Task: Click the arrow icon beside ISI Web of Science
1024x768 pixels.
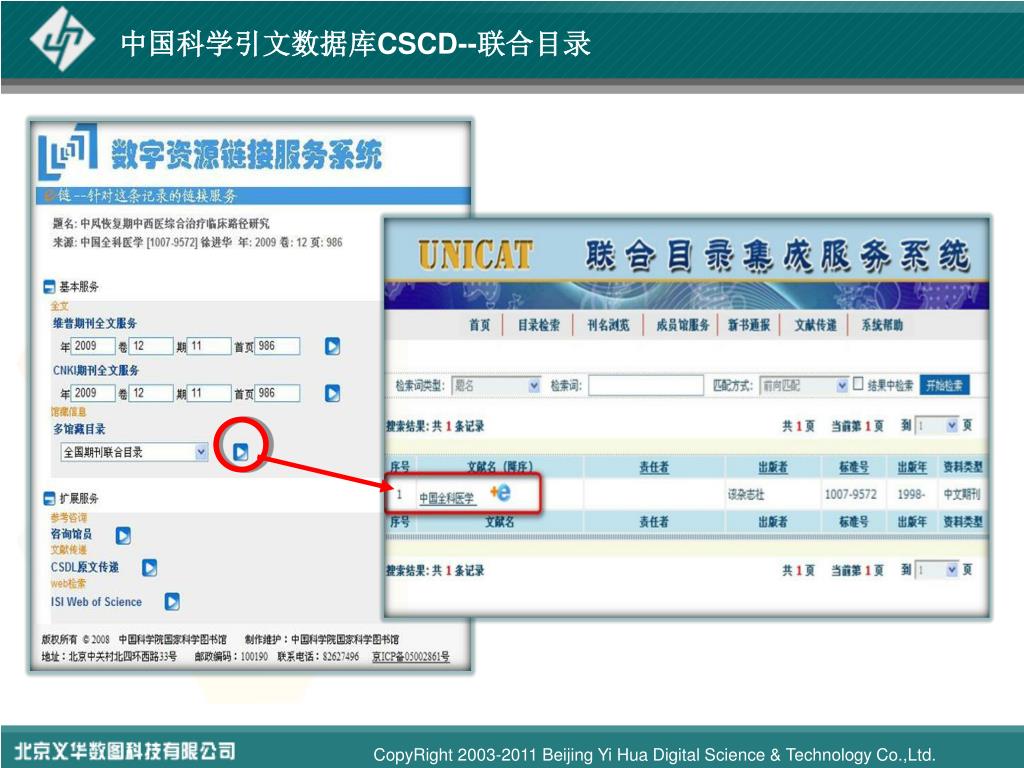Action: click(x=172, y=601)
